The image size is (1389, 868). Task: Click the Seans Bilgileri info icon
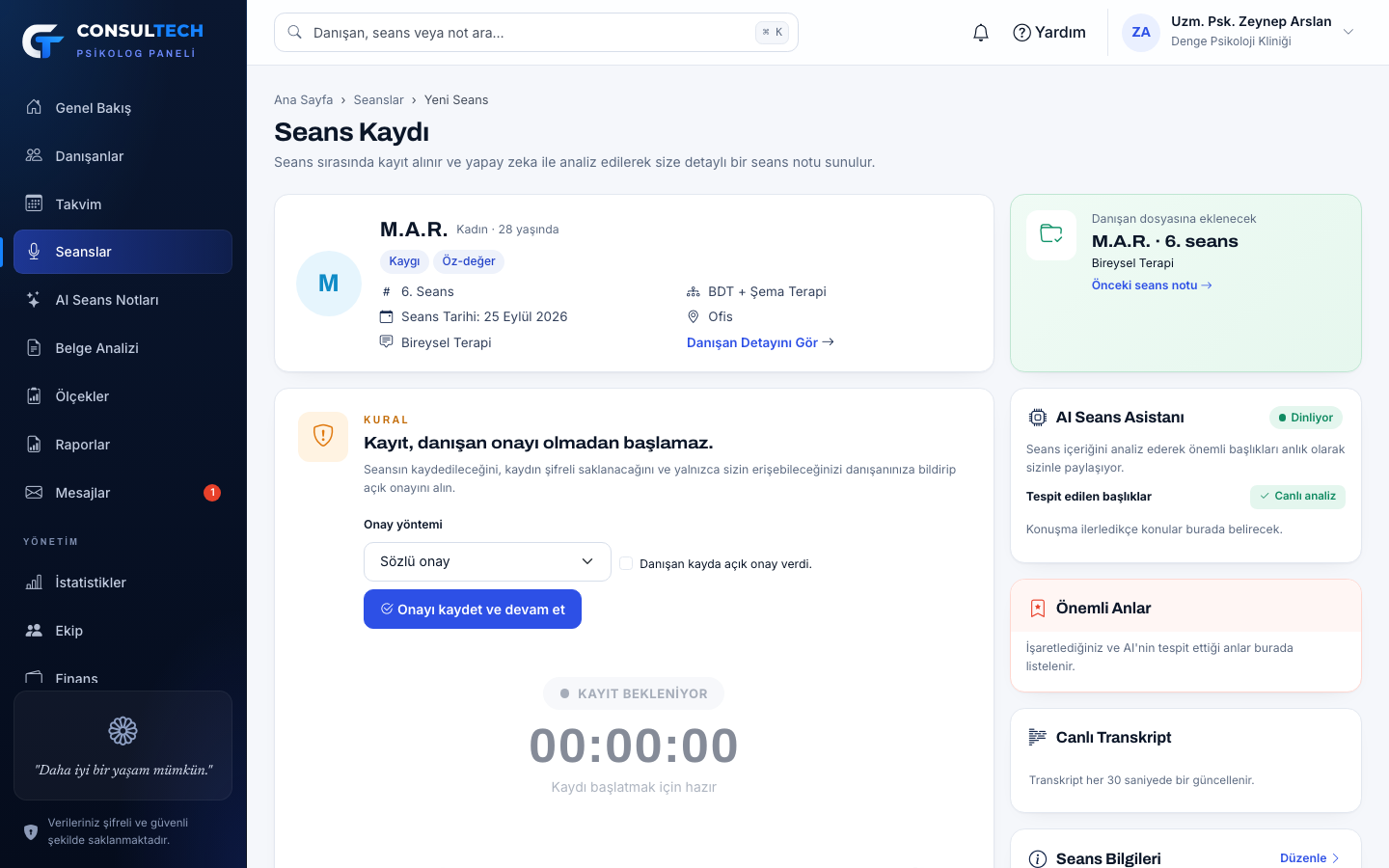point(1038,859)
